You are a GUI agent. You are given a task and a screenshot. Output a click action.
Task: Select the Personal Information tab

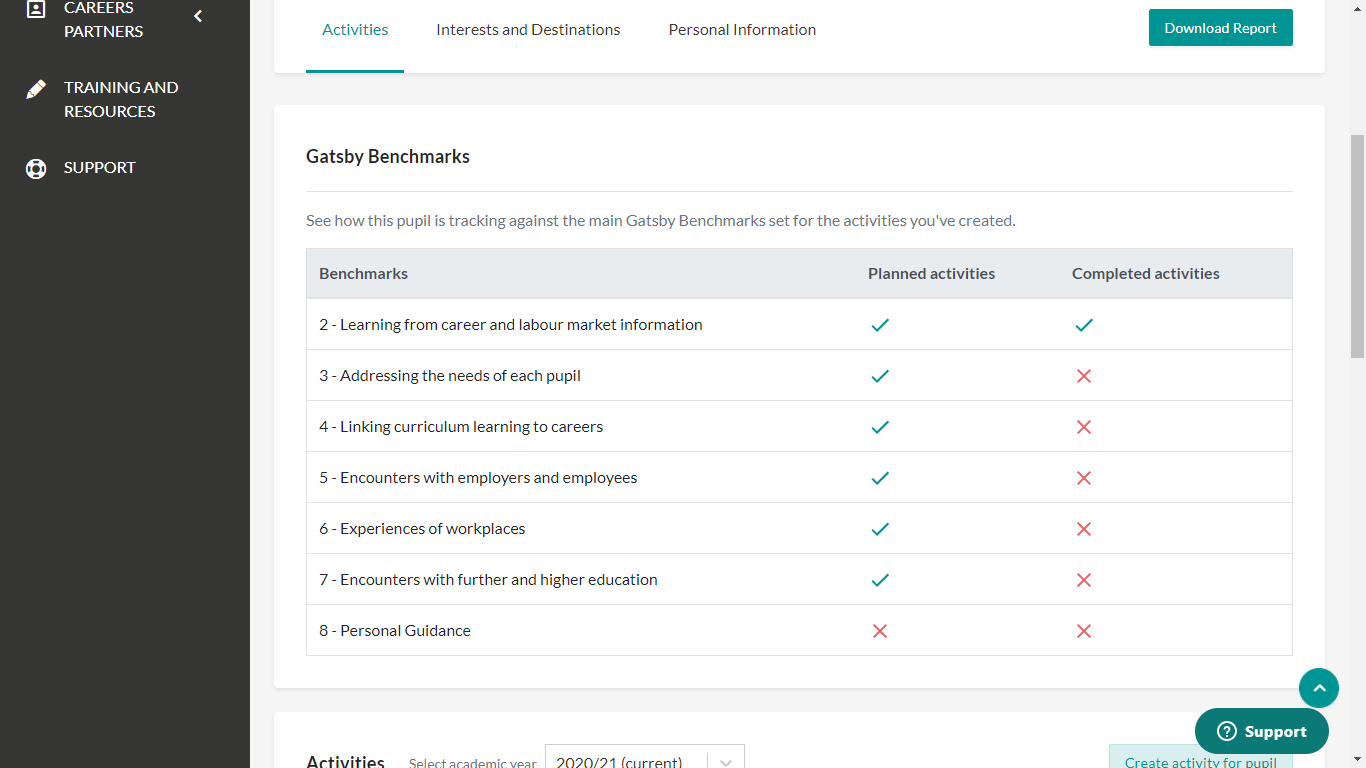pos(742,30)
